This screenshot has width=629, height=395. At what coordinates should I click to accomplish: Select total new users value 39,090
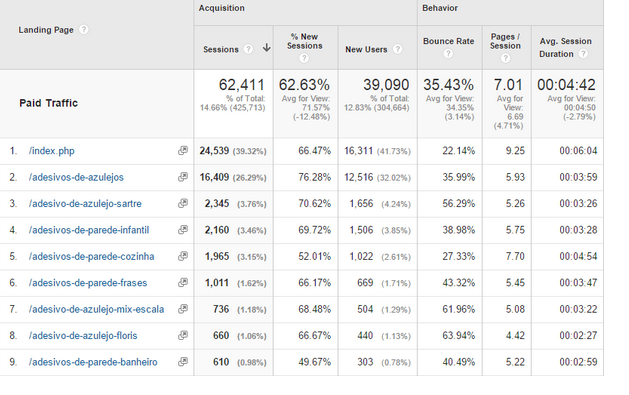tap(386, 85)
